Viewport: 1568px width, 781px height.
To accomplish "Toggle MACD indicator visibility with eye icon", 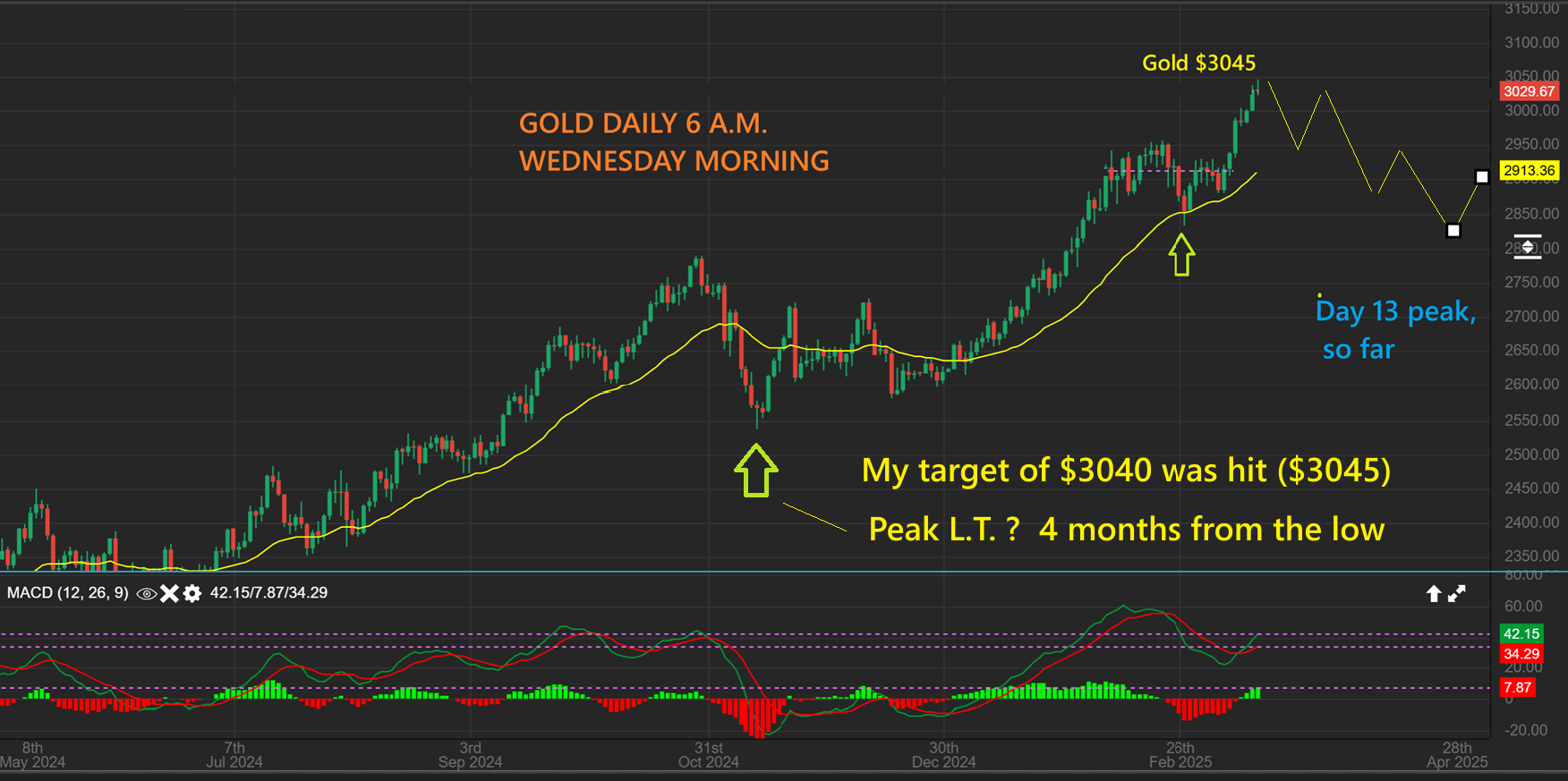I will coord(146,593).
